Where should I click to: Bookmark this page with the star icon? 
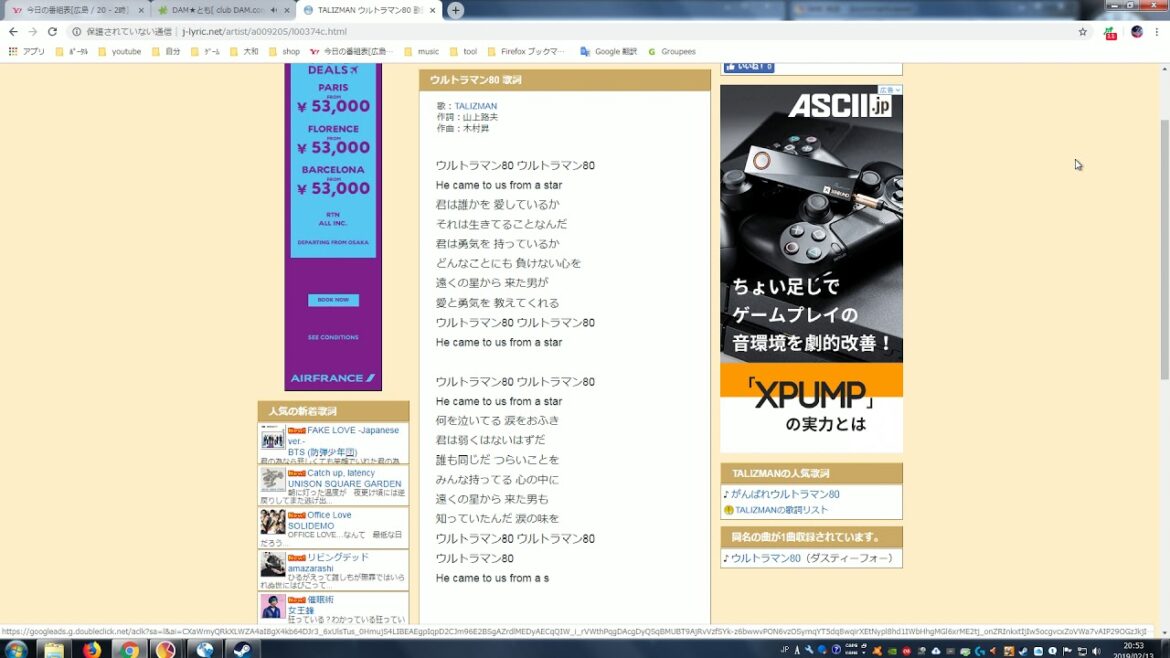click(1082, 32)
